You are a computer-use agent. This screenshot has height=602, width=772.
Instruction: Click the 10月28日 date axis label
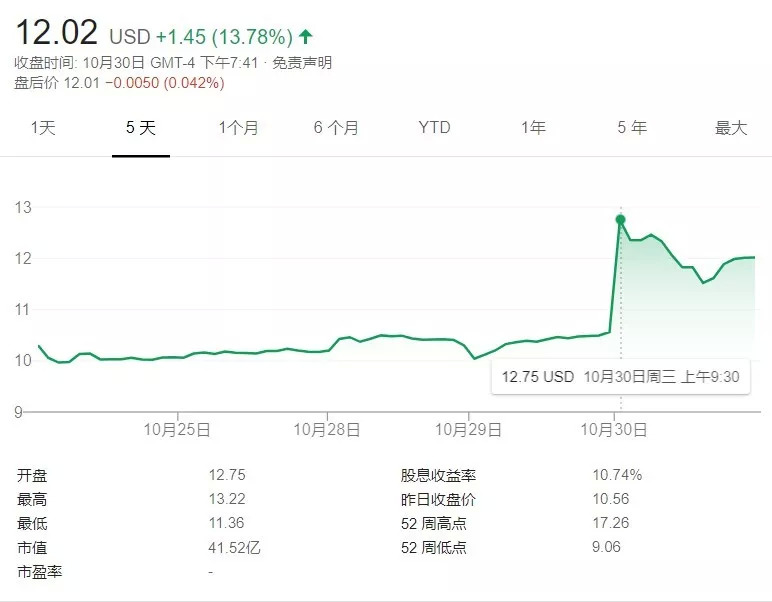coord(326,429)
